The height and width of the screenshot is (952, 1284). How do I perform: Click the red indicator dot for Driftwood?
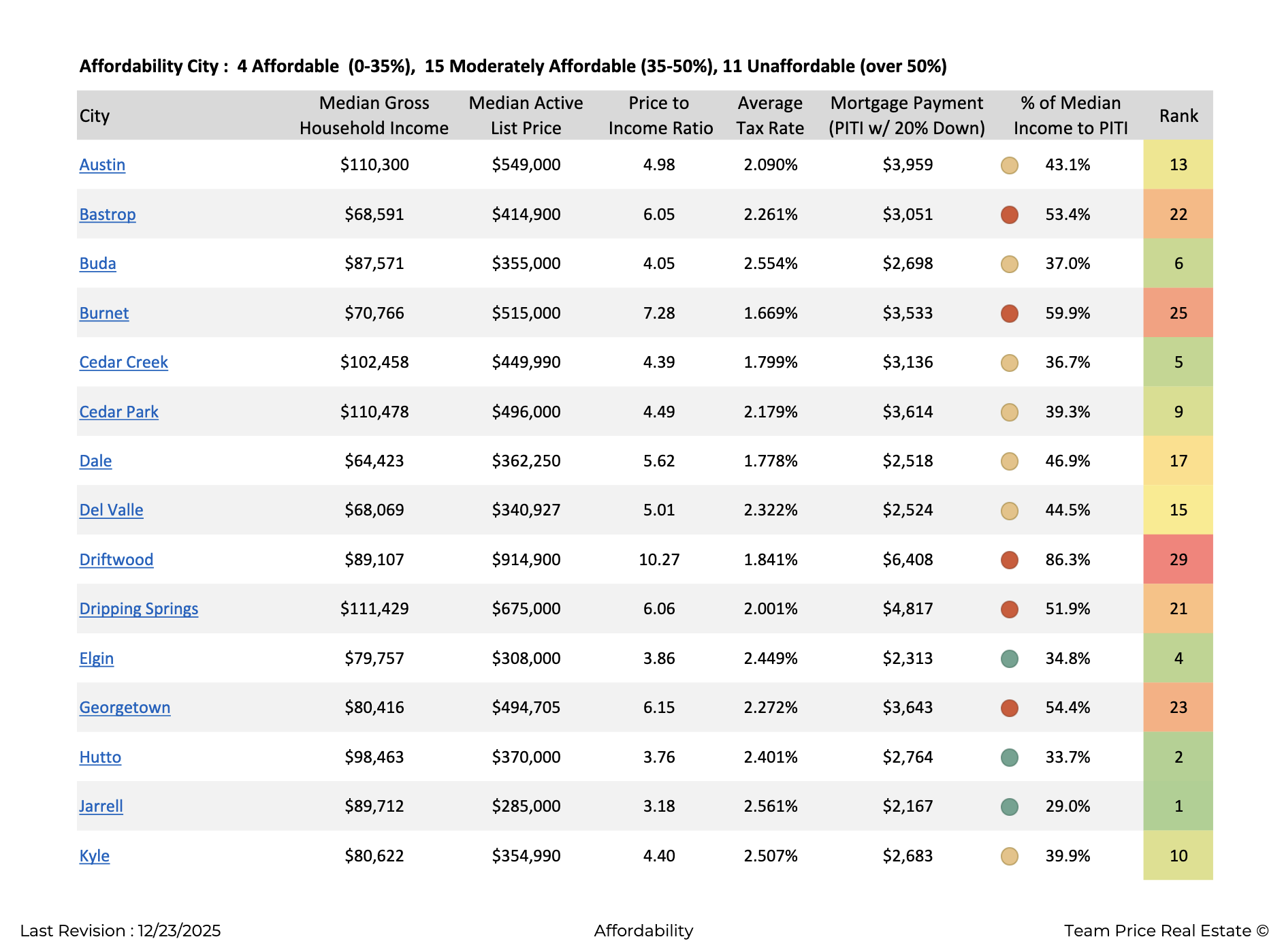click(x=1009, y=560)
